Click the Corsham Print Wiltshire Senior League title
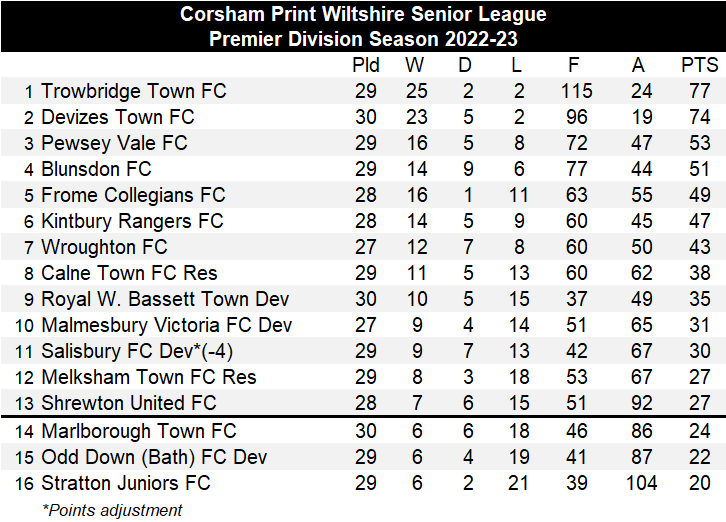This screenshot has height=522, width=726. [x=363, y=15]
